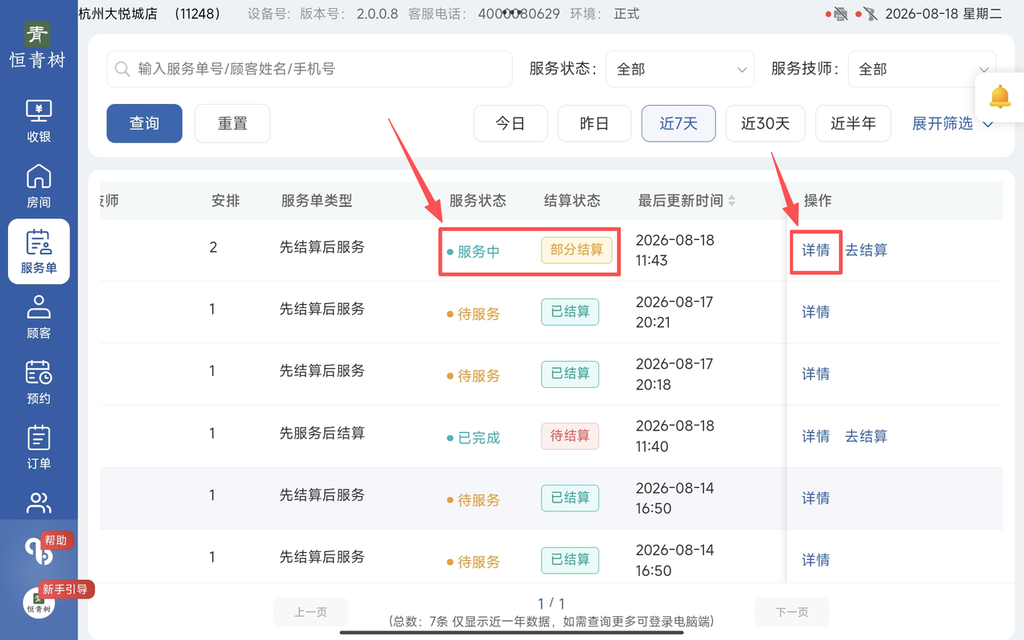
Task: Click the 服务单类型 column header
Action: [317, 200]
